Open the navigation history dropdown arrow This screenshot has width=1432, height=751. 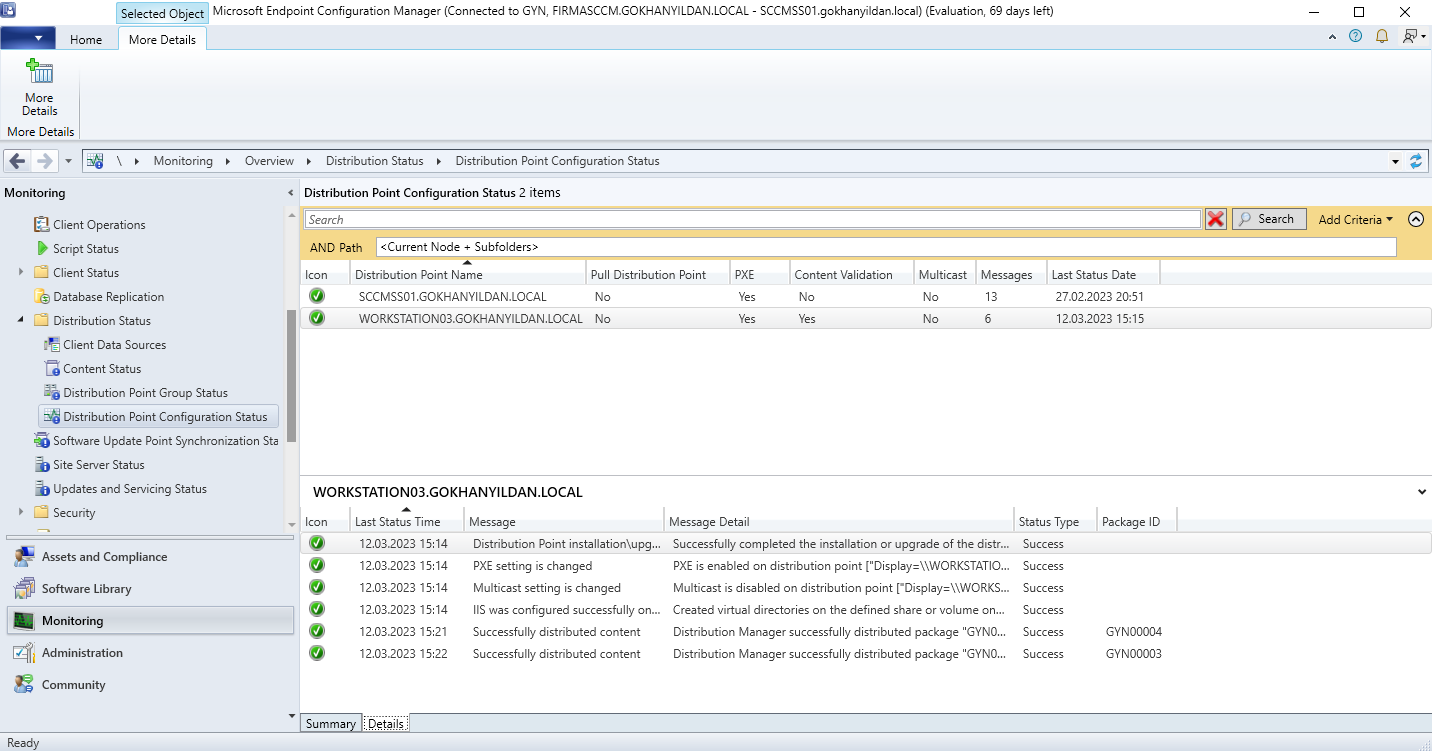tap(68, 161)
